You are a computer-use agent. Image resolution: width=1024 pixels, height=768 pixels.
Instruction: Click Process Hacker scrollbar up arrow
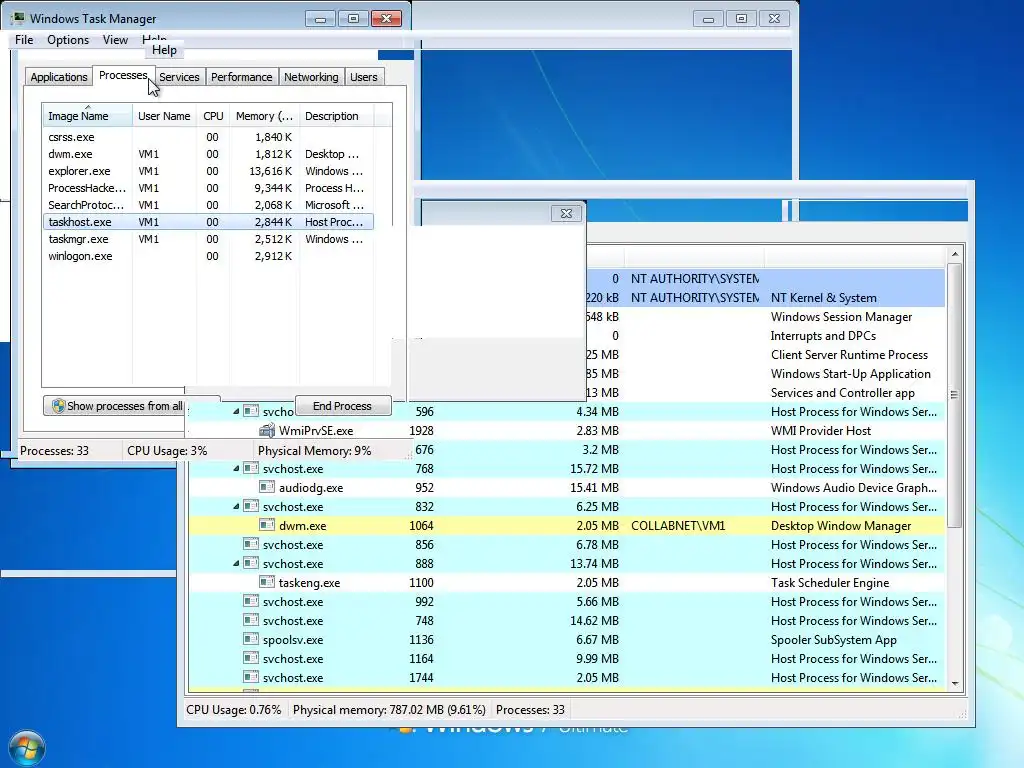[x=955, y=254]
